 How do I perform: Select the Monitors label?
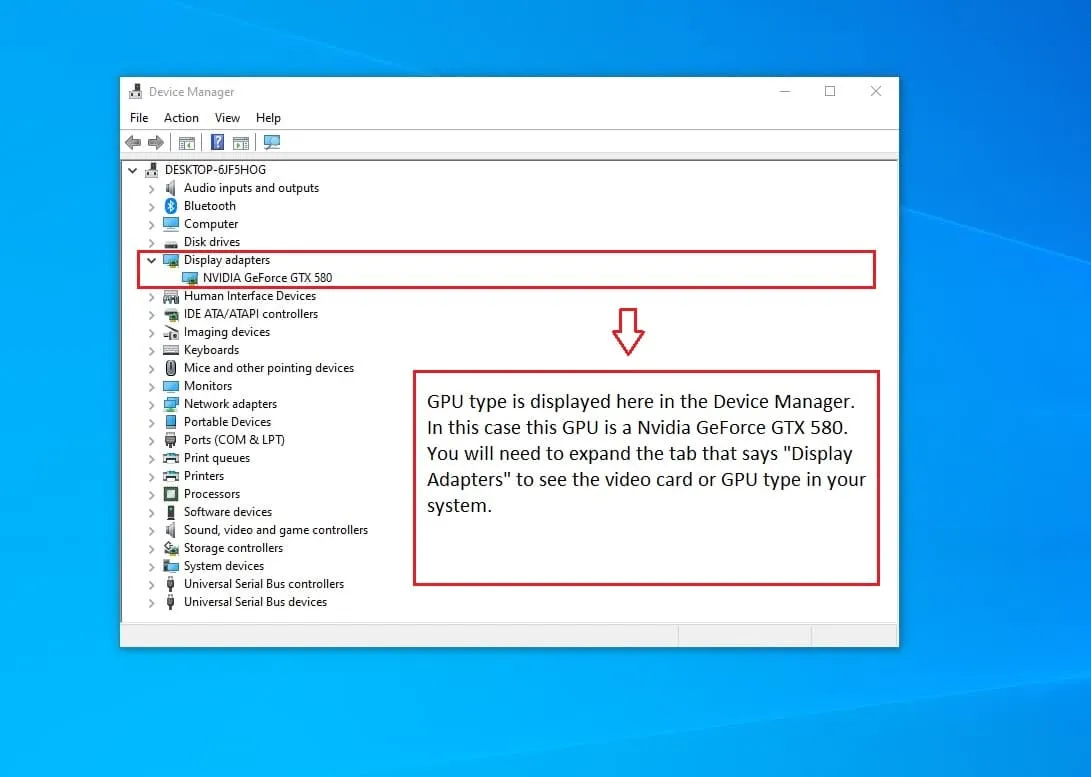pyautogui.click(x=208, y=386)
